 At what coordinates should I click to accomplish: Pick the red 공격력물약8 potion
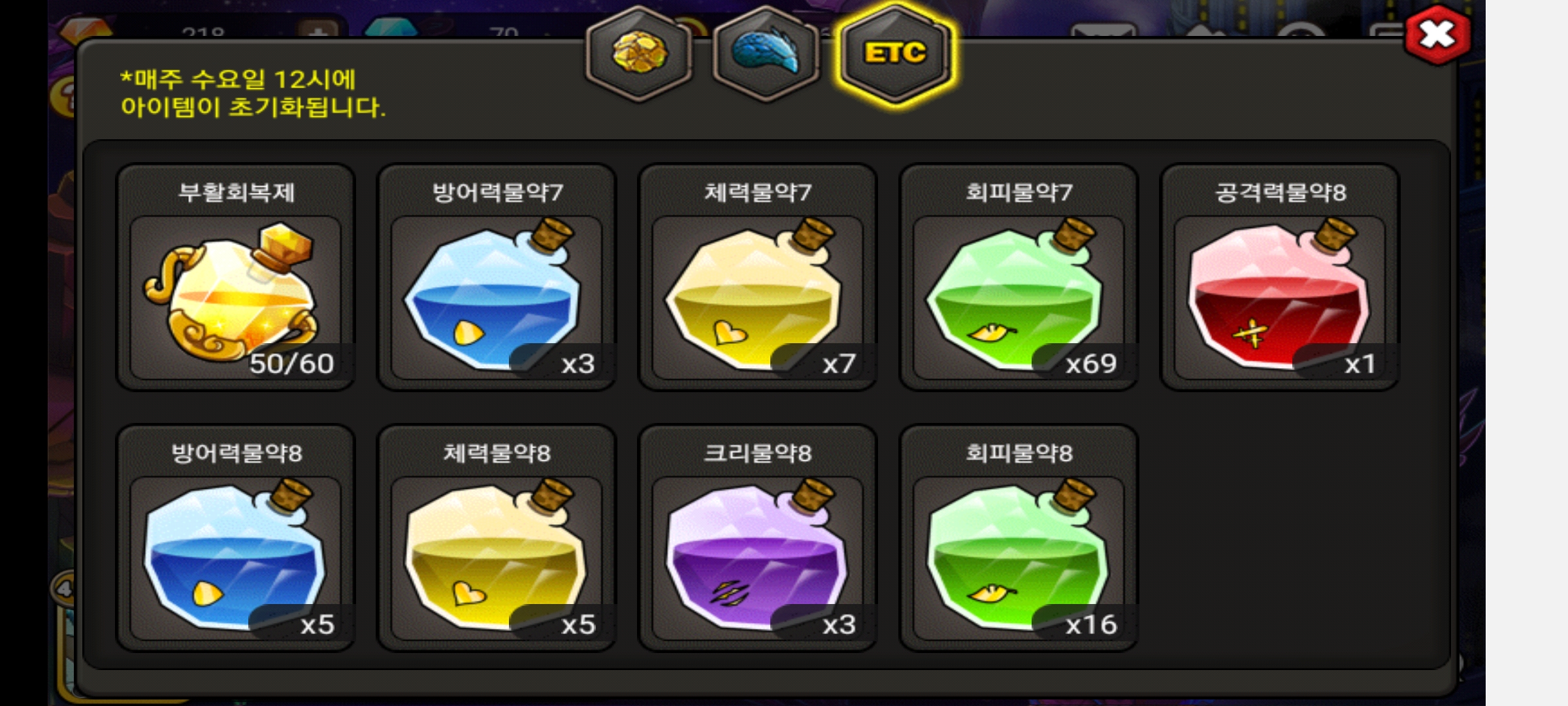click(1279, 277)
